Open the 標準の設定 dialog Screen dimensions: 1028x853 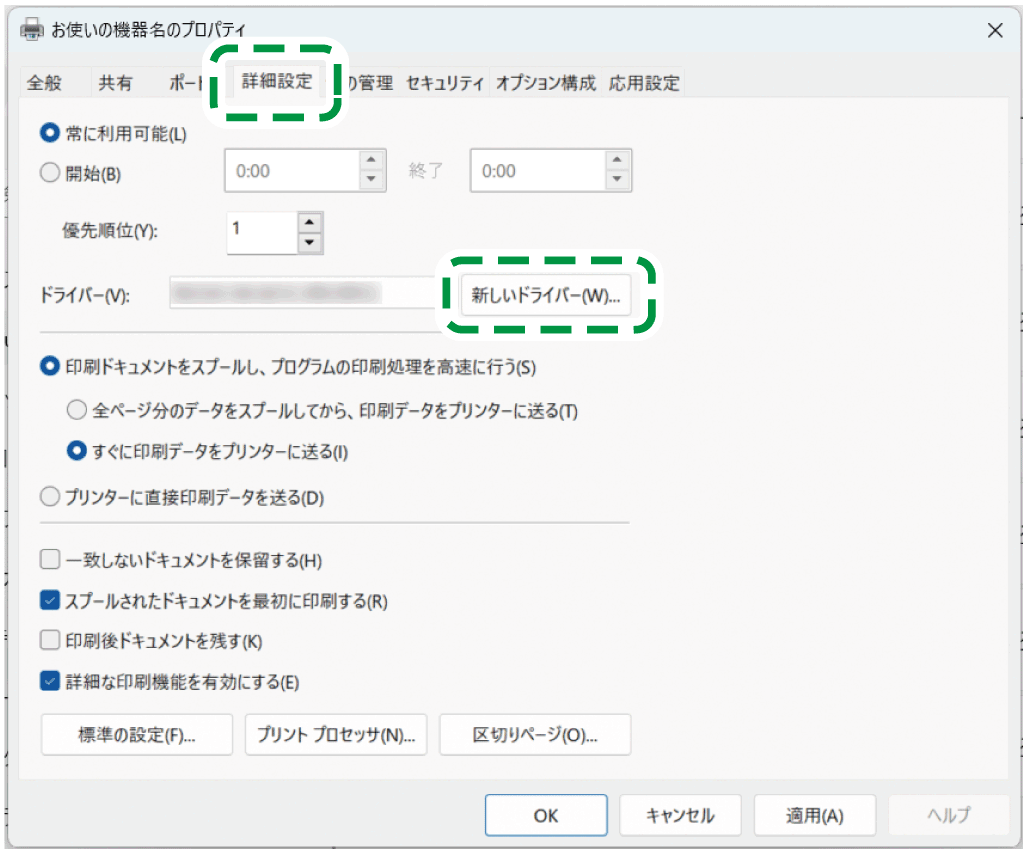point(135,734)
